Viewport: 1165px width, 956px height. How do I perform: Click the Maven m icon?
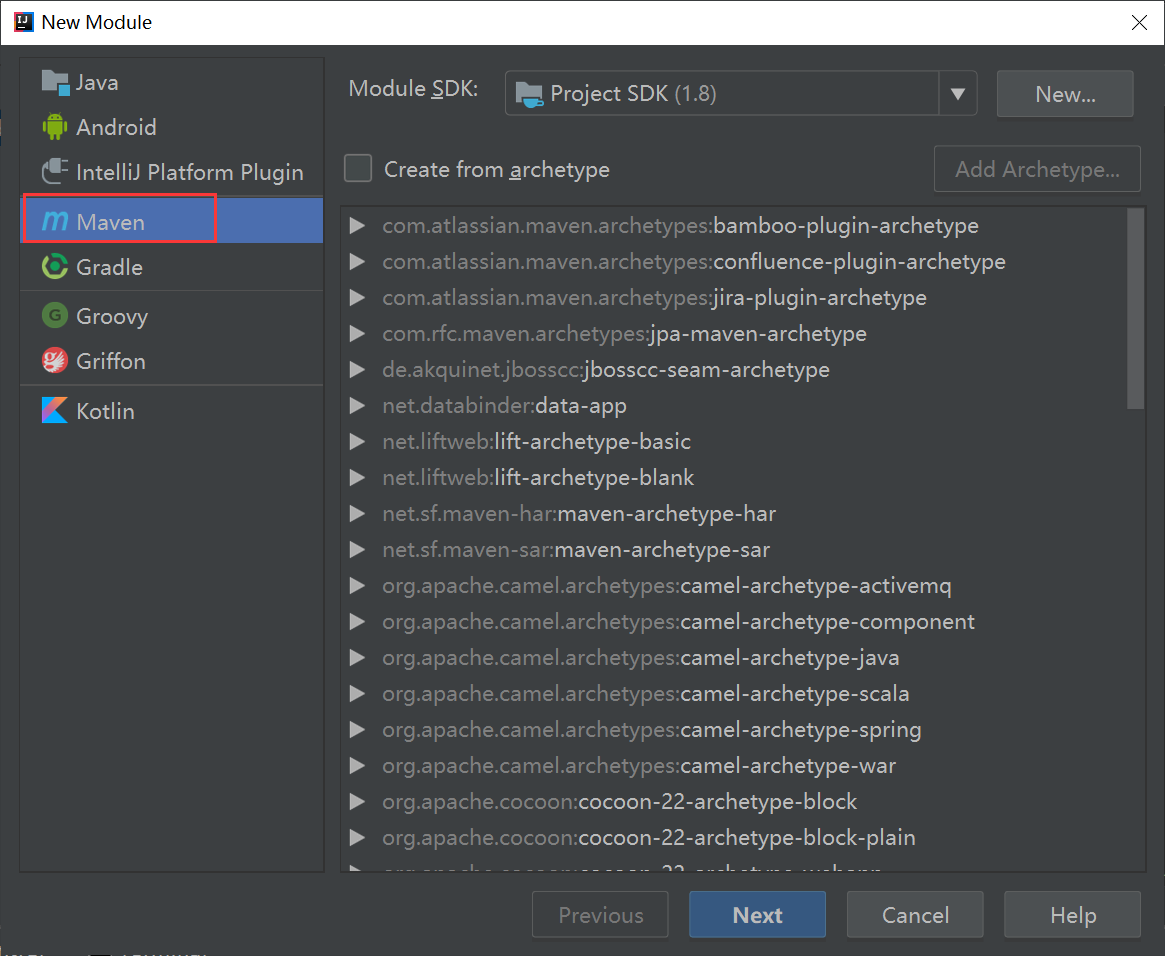55,221
